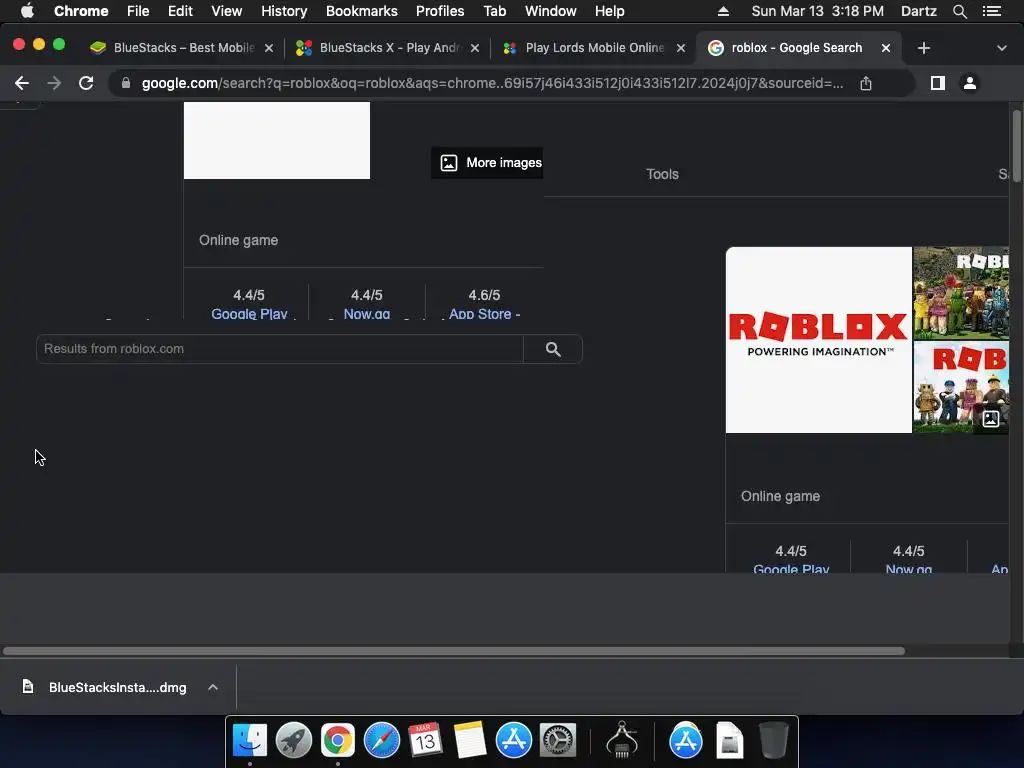Screen dimensions: 1024x768
Task: Reload the Google search page
Action: [86, 83]
